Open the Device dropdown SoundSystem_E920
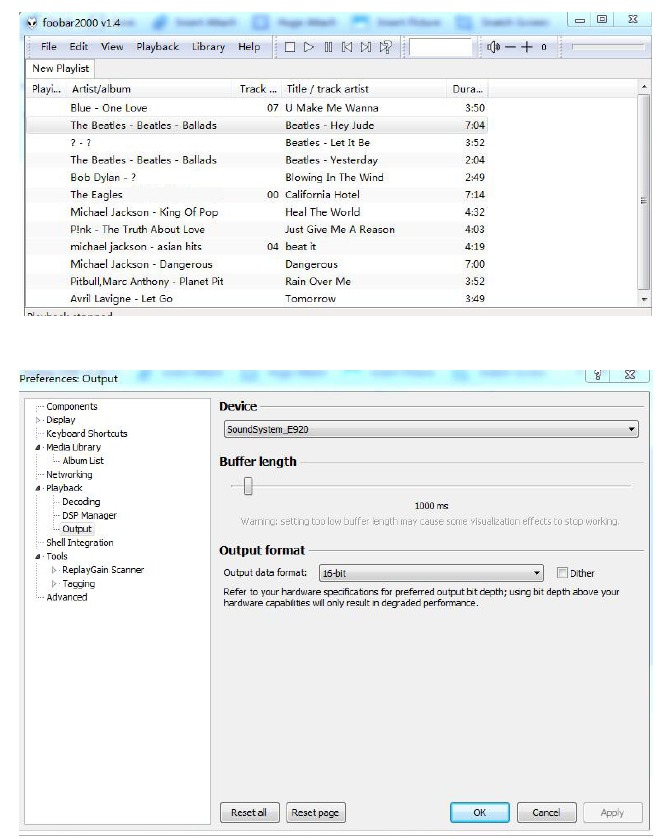Viewport: 658px width, 839px height. 431,429
